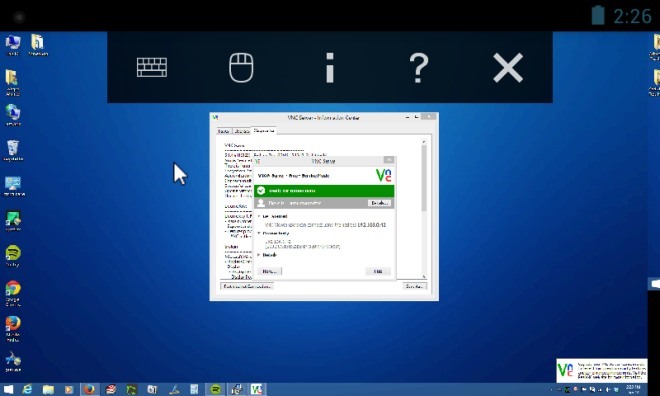
Task: Click the VNC icon in the system tray
Action: pyautogui.click(x=567, y=390)
